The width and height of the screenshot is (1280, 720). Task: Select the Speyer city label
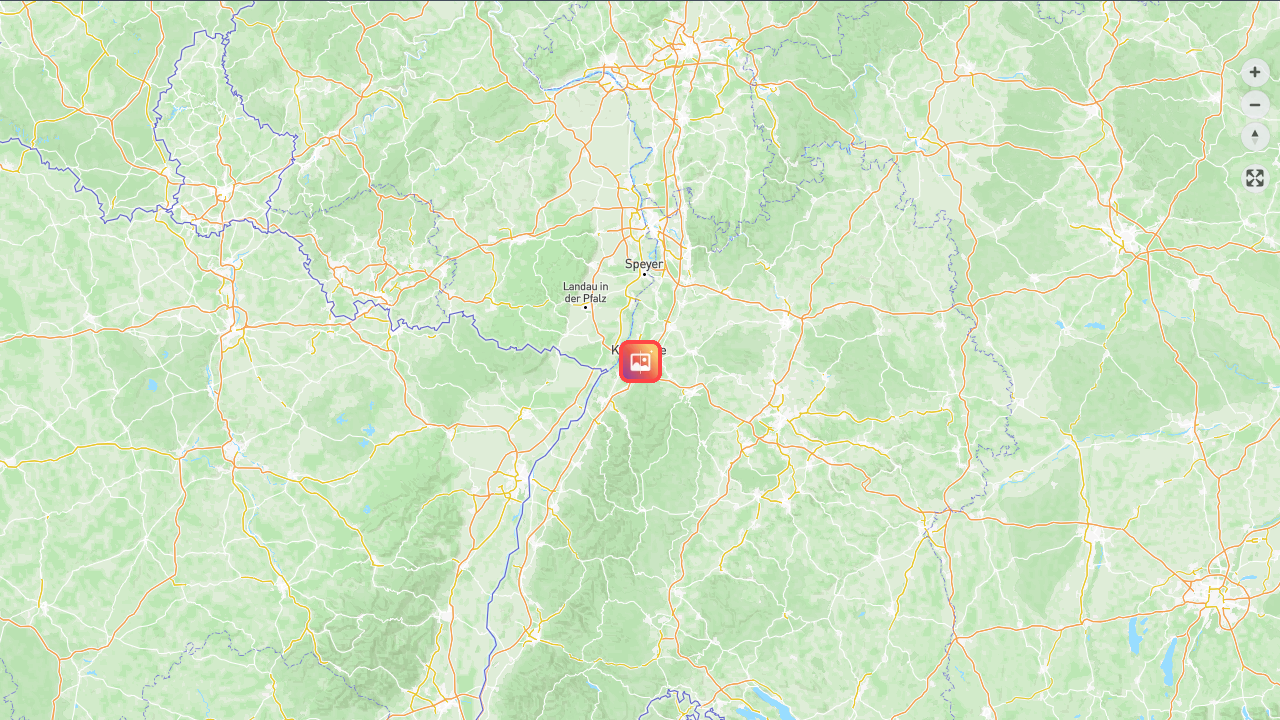click(644, 264)
